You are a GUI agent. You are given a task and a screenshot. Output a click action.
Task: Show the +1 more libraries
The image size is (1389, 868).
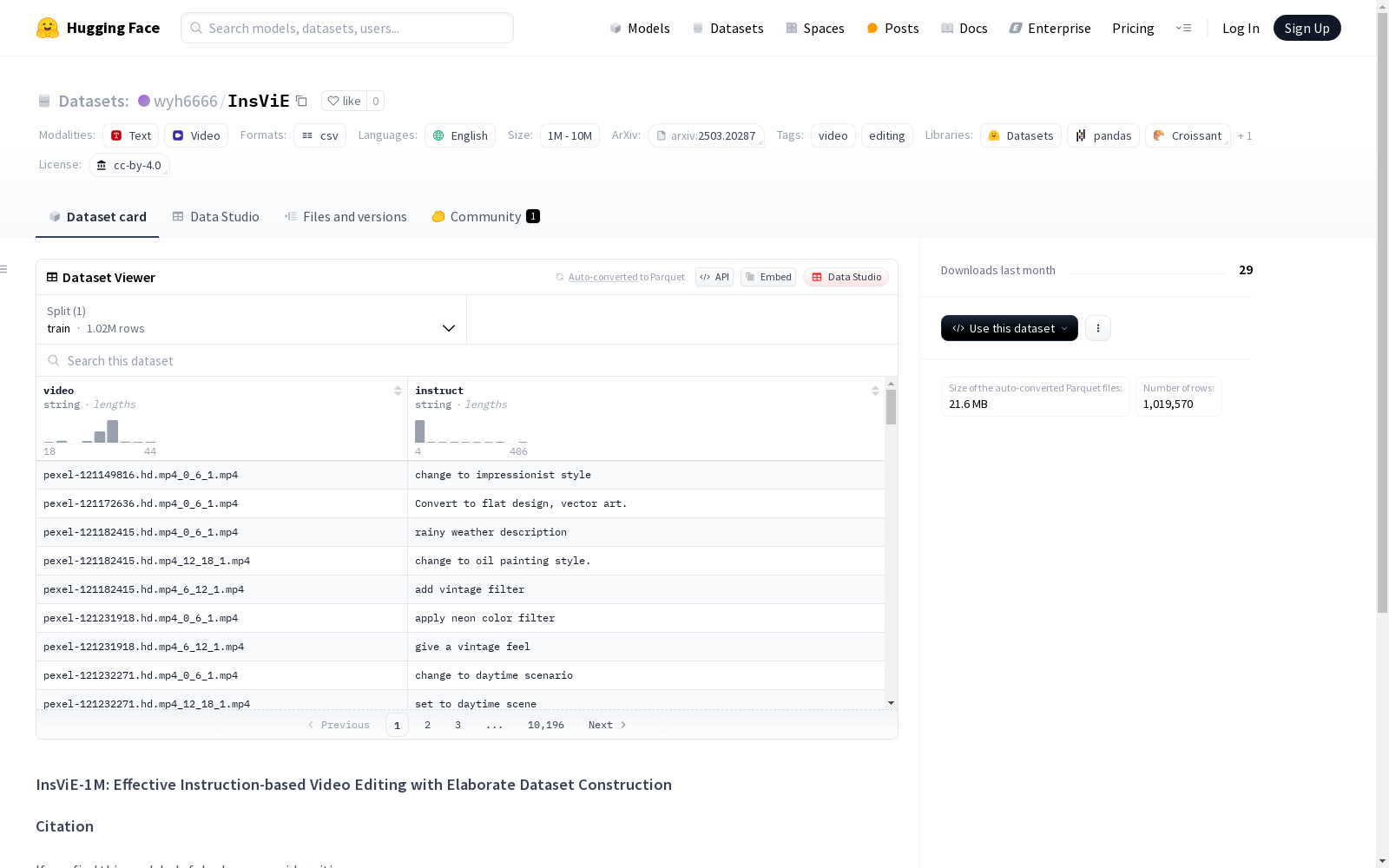[x=1245, y=135]
